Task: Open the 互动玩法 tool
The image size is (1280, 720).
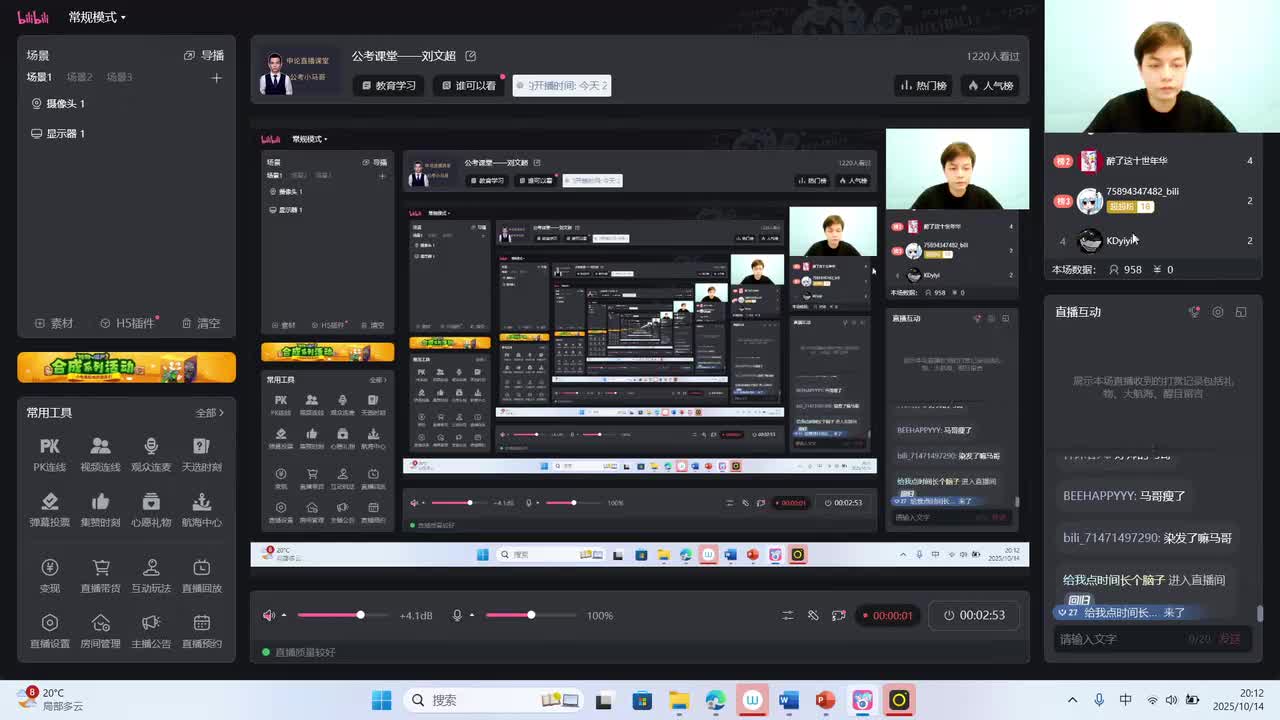Action: (151, 575)
